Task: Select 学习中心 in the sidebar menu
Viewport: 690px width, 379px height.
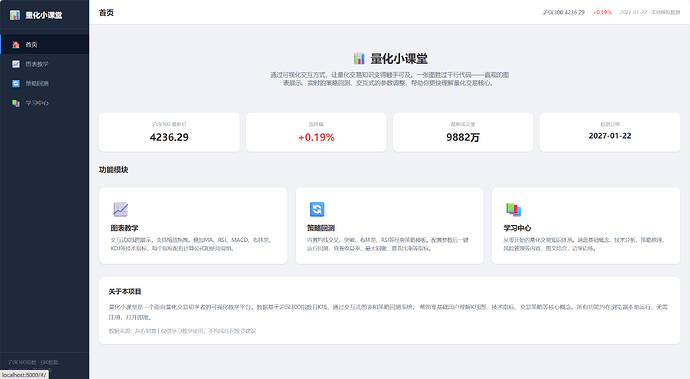Action: [x=44, y=103]
